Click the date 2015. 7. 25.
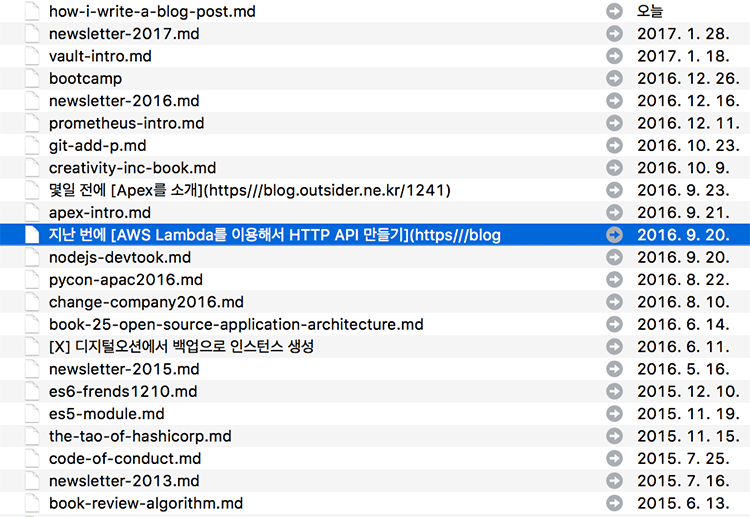 [x=684, y=458]
